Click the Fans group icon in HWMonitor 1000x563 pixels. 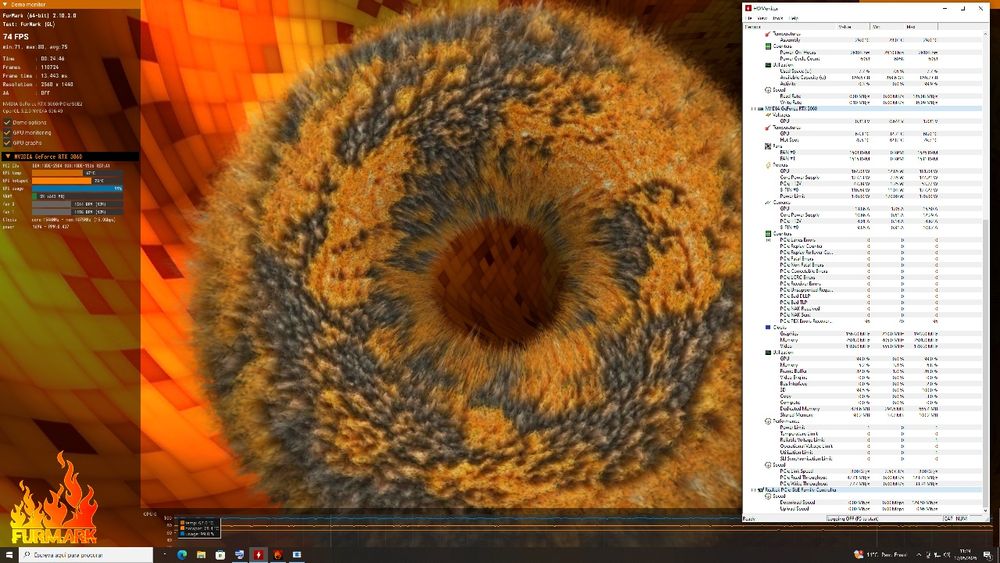(x=768, y=146)
